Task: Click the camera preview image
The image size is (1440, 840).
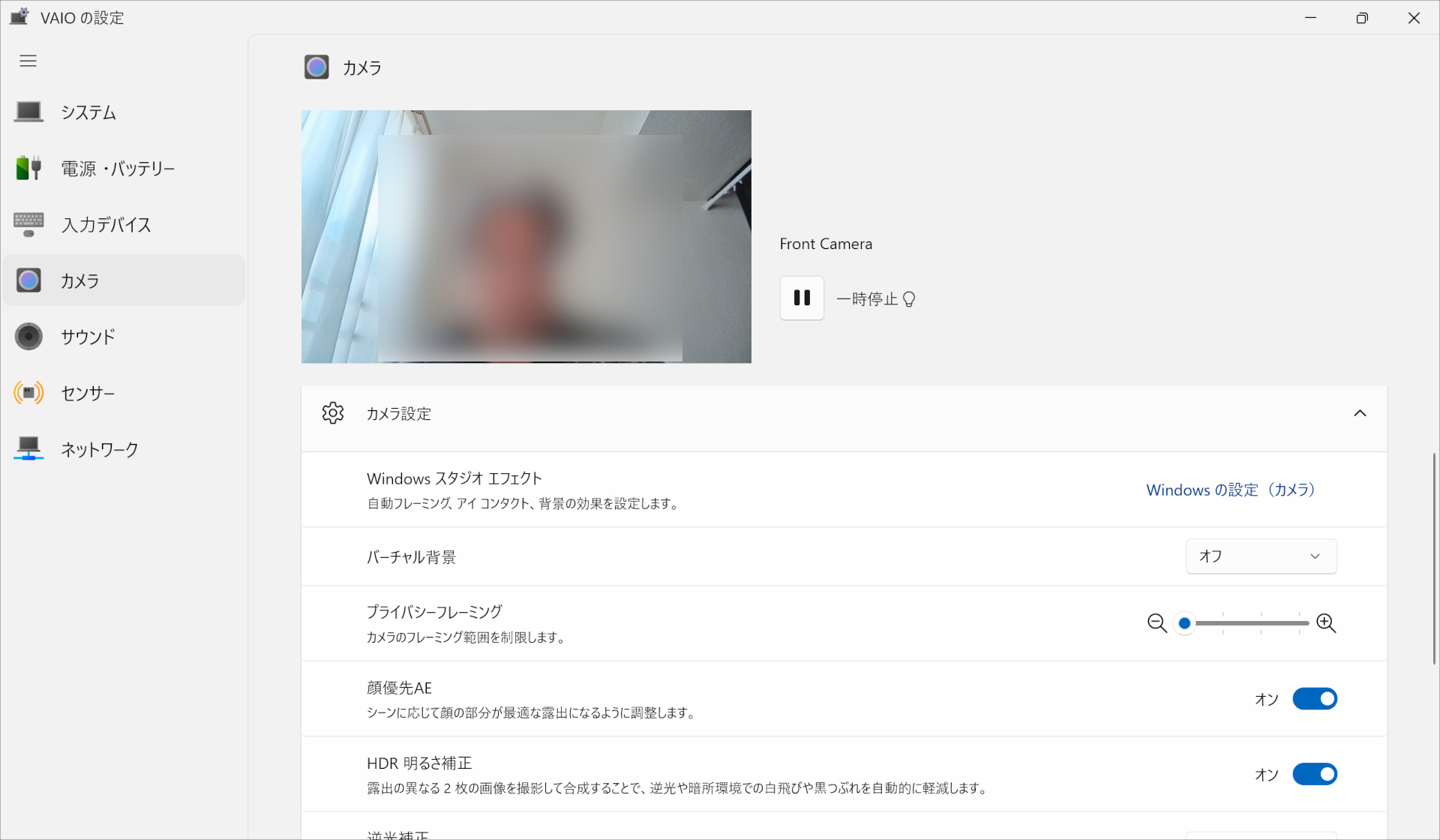Action: point(526,236)
